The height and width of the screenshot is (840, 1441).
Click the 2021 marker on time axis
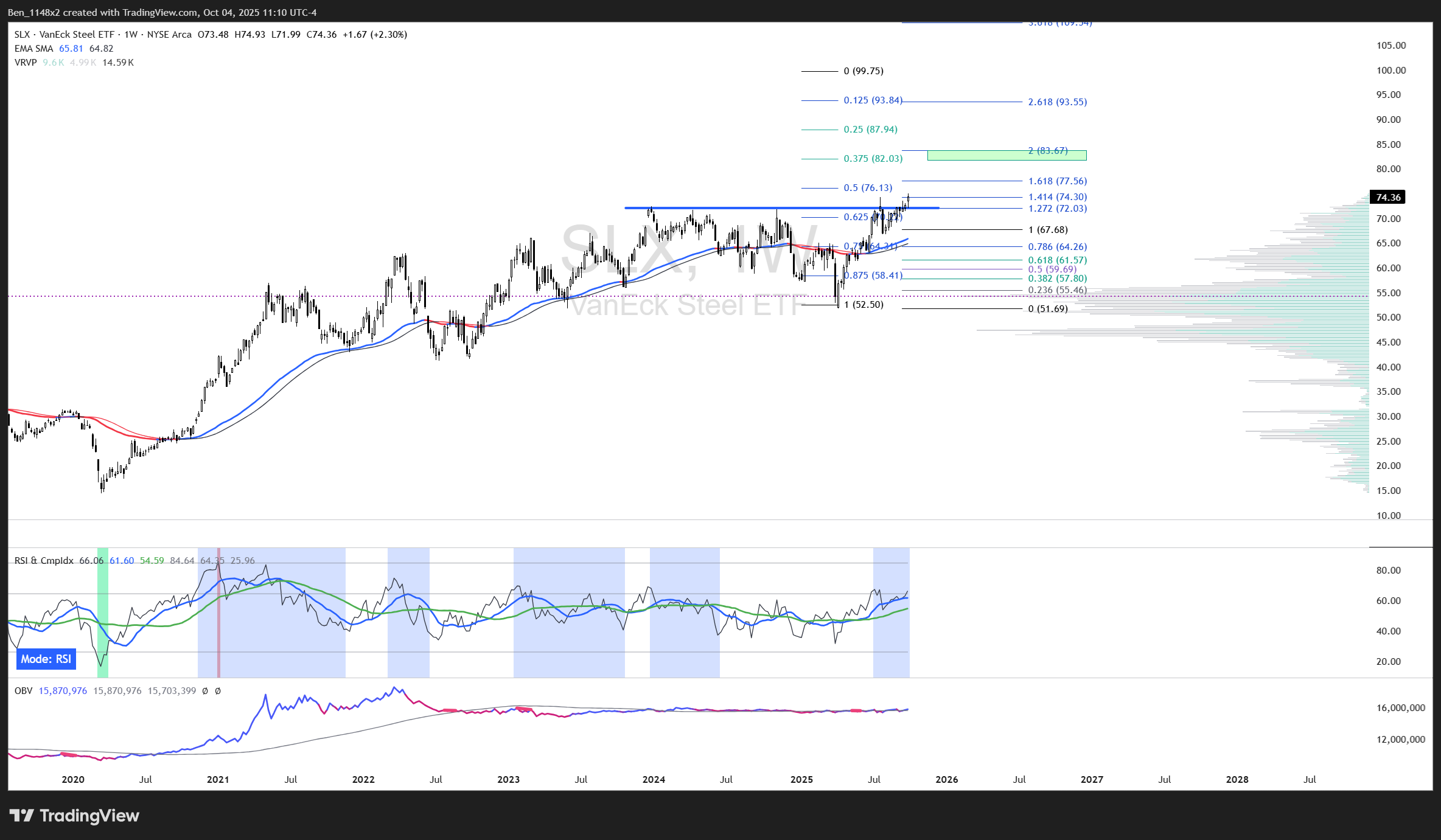click(x=218, y=780)
